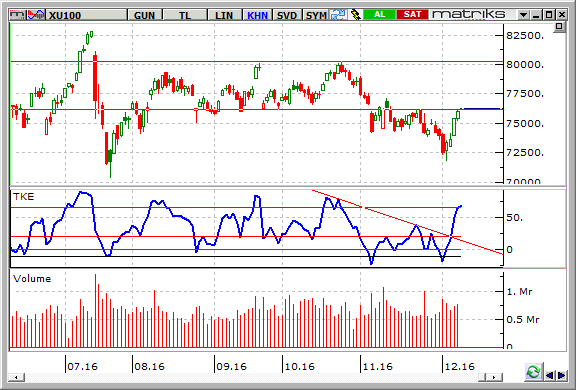576x390 pixels.
Task: Click the 10.16 date label
Action: tap(299, 366)
